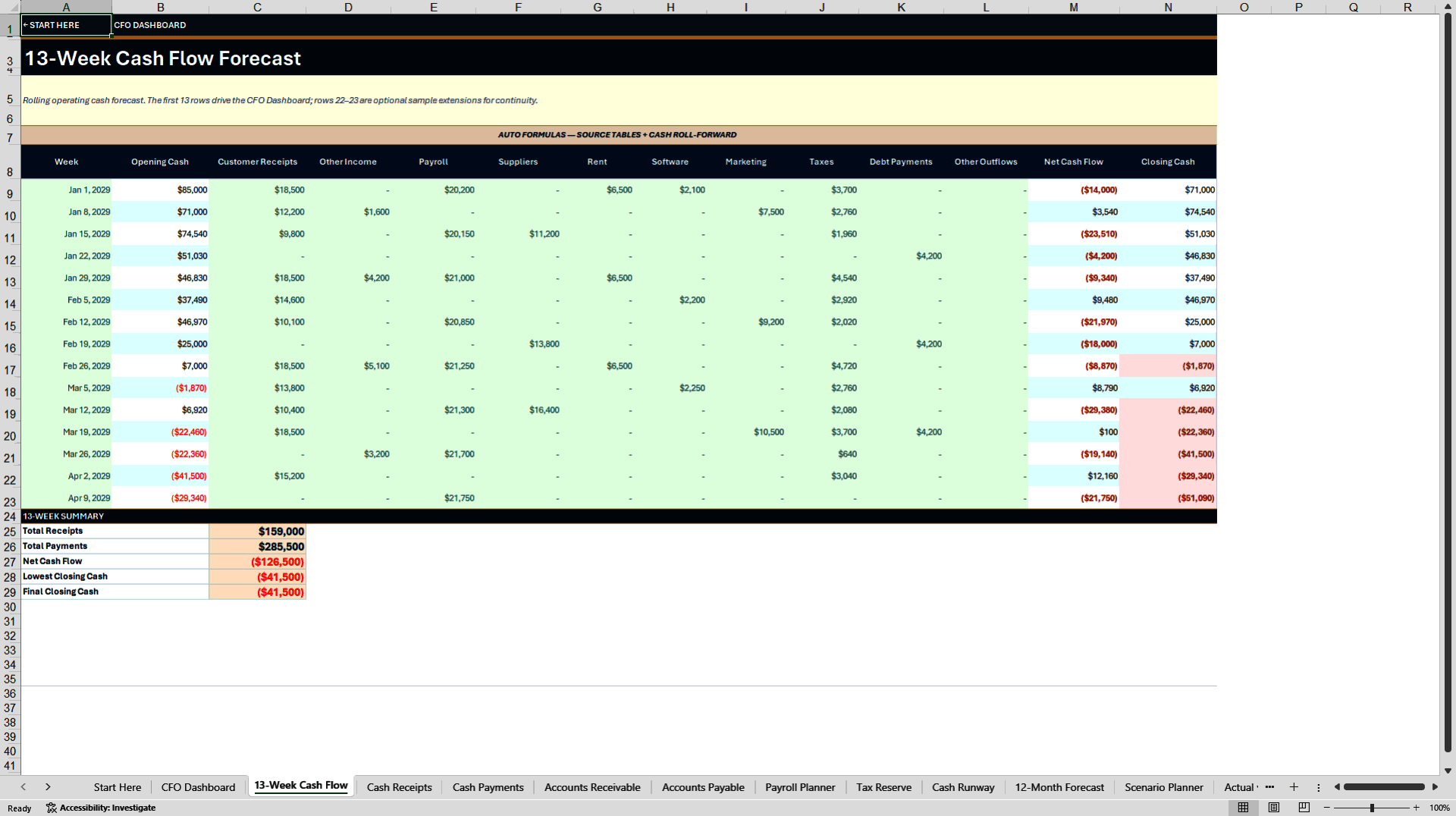Switch to the Cash Payments tab
The image size is (1456, 816).
tap(488, 787)
